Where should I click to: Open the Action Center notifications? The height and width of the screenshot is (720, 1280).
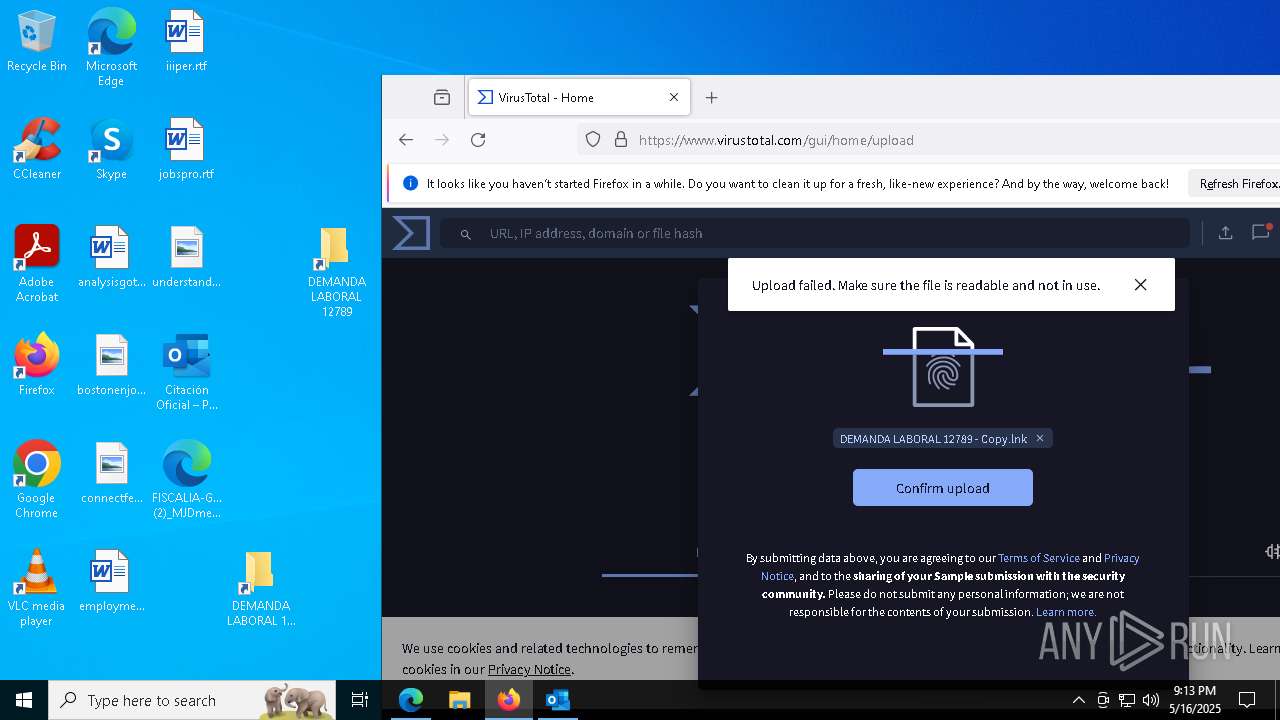[x=1247, y=700]
